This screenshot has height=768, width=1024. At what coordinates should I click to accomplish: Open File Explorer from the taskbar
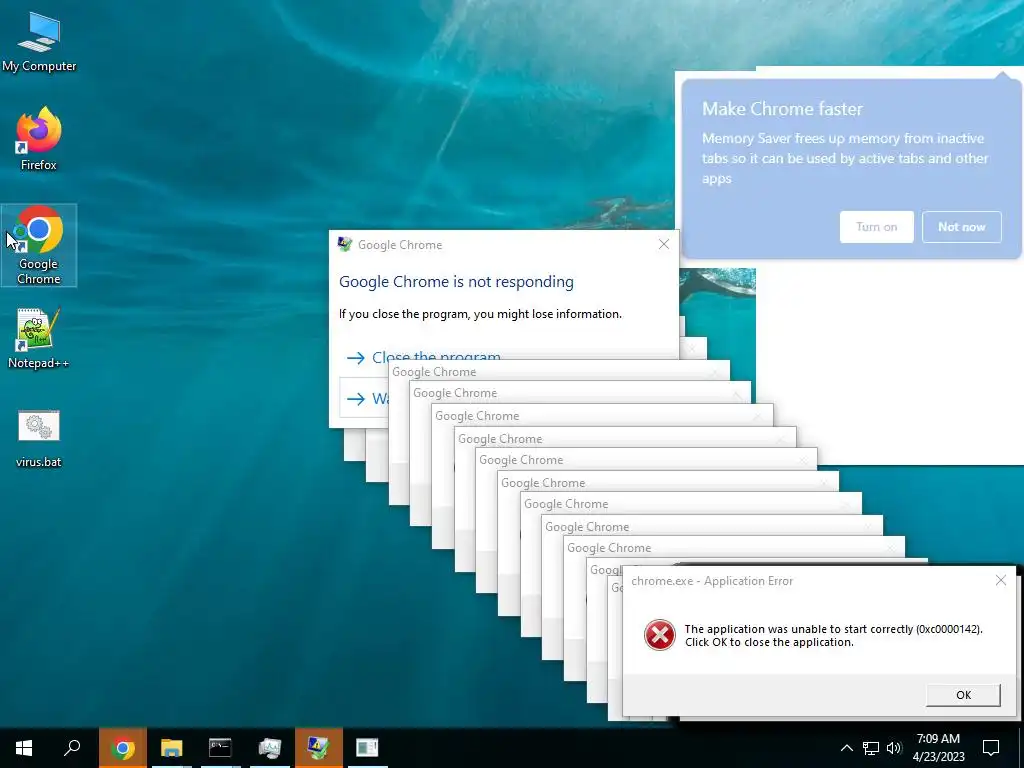coord(171,748)
